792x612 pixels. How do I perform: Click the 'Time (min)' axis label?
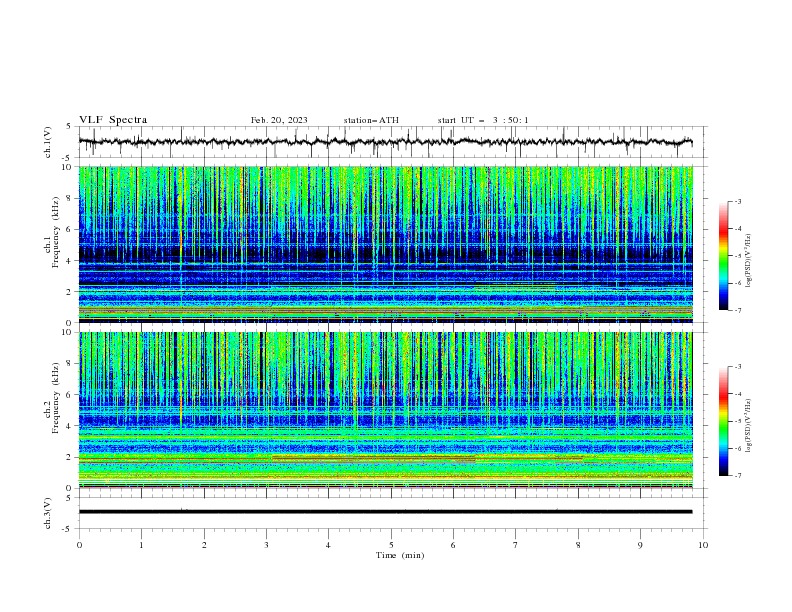point(400,555)
